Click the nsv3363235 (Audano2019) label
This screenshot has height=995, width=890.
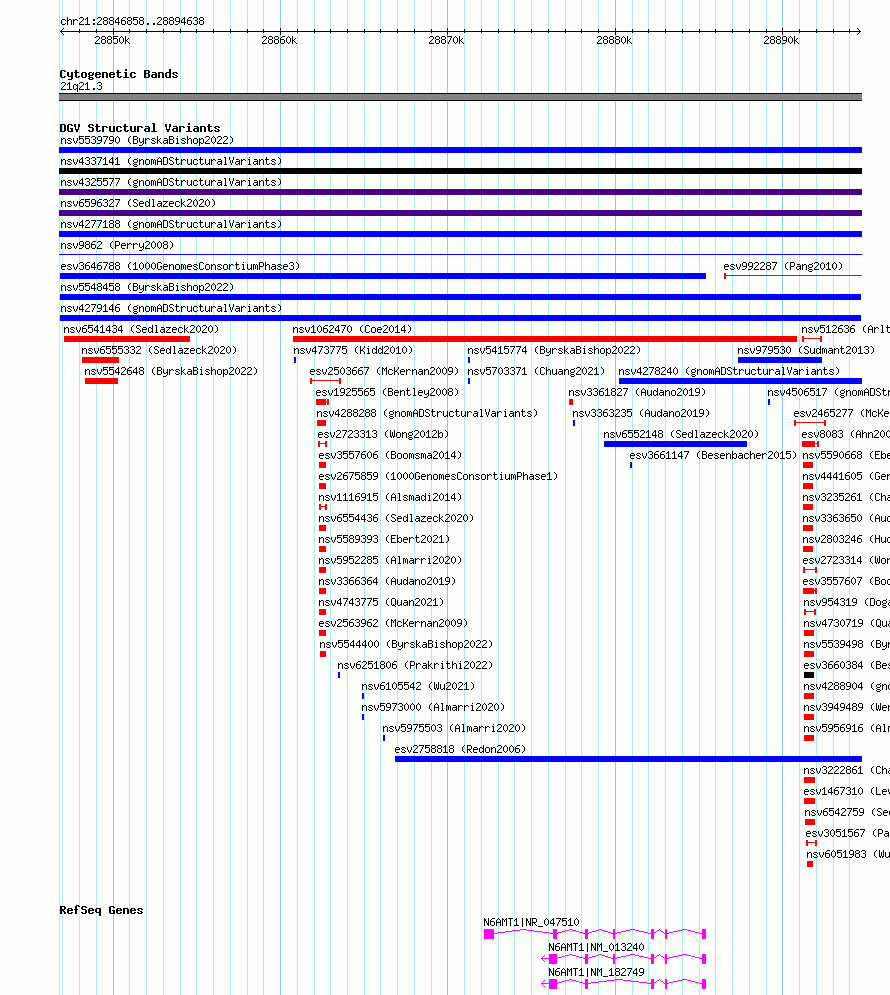tap(641, 413)
